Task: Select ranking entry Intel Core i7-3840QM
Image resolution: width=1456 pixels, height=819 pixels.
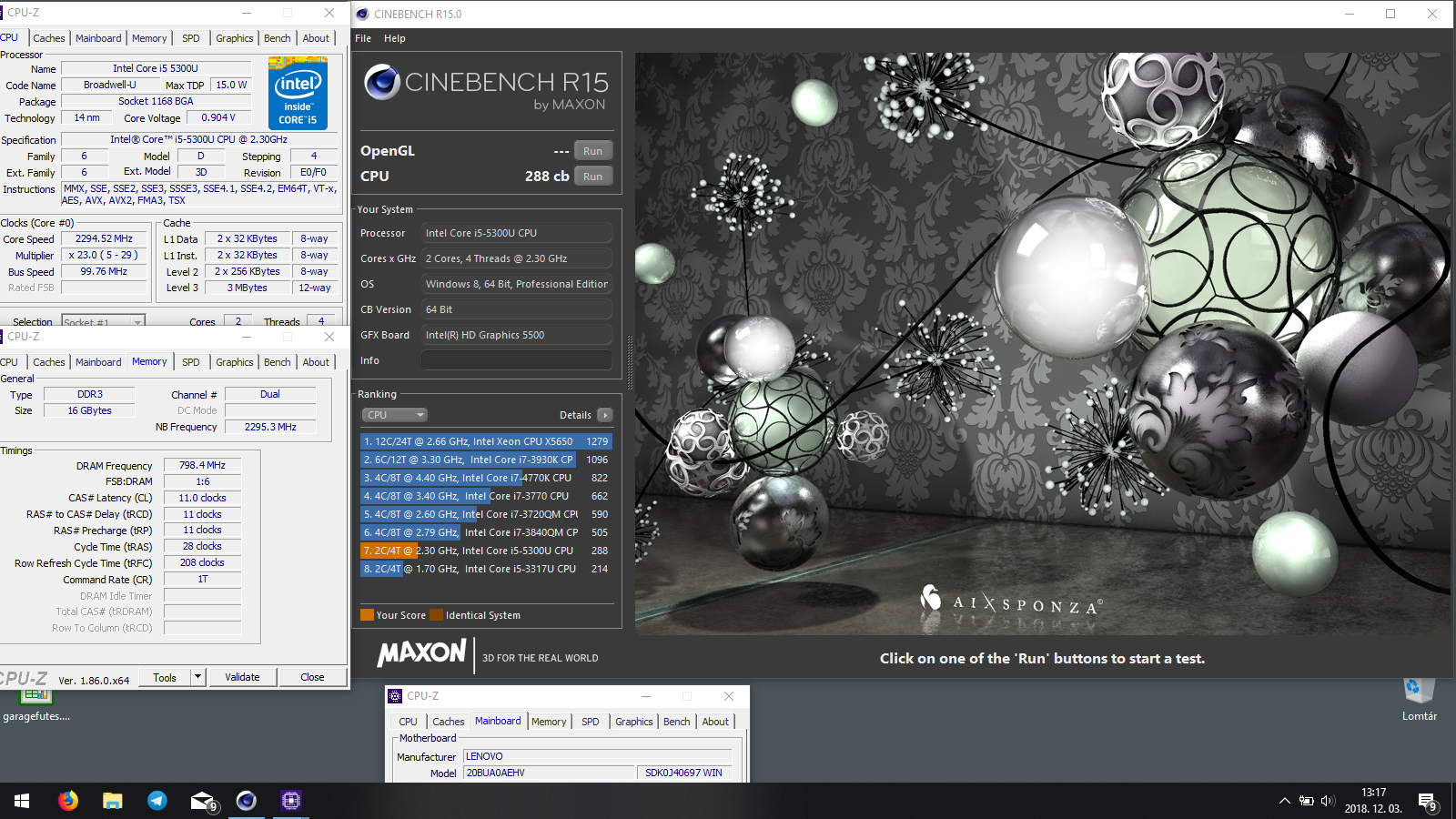Action: coord(486,532)
